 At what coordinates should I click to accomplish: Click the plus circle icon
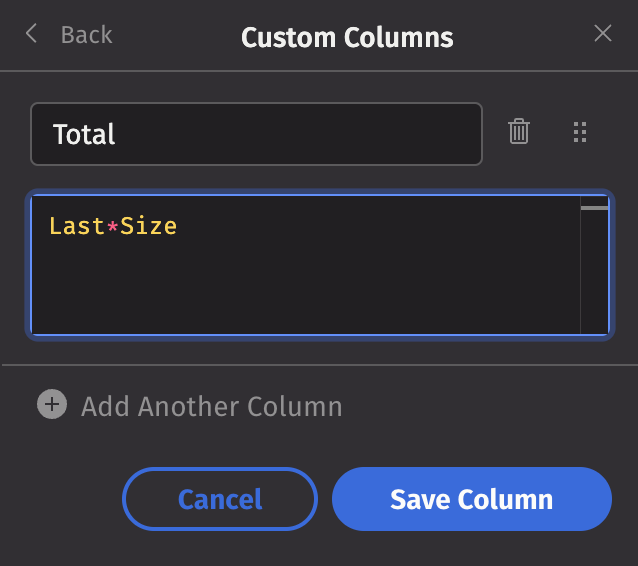pyautogui.click(x=51, y=405)
